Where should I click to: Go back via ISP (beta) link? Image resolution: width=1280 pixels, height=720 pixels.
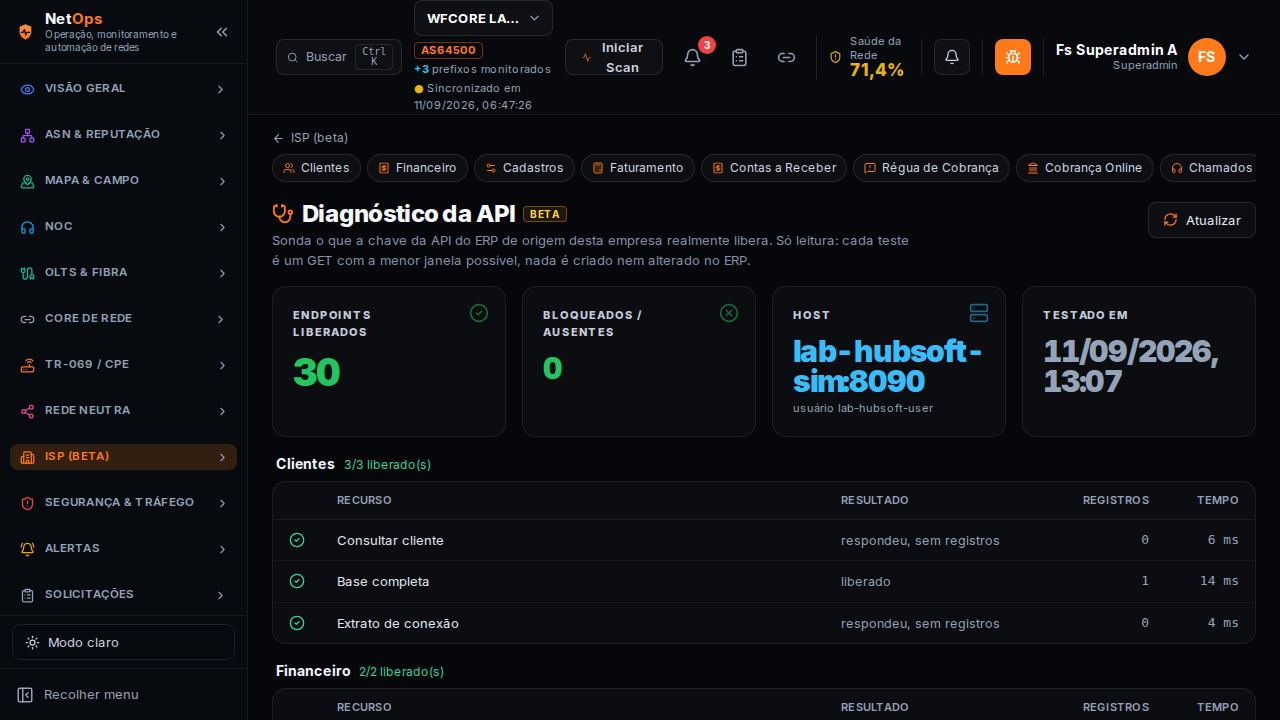[x=310, y=138]
